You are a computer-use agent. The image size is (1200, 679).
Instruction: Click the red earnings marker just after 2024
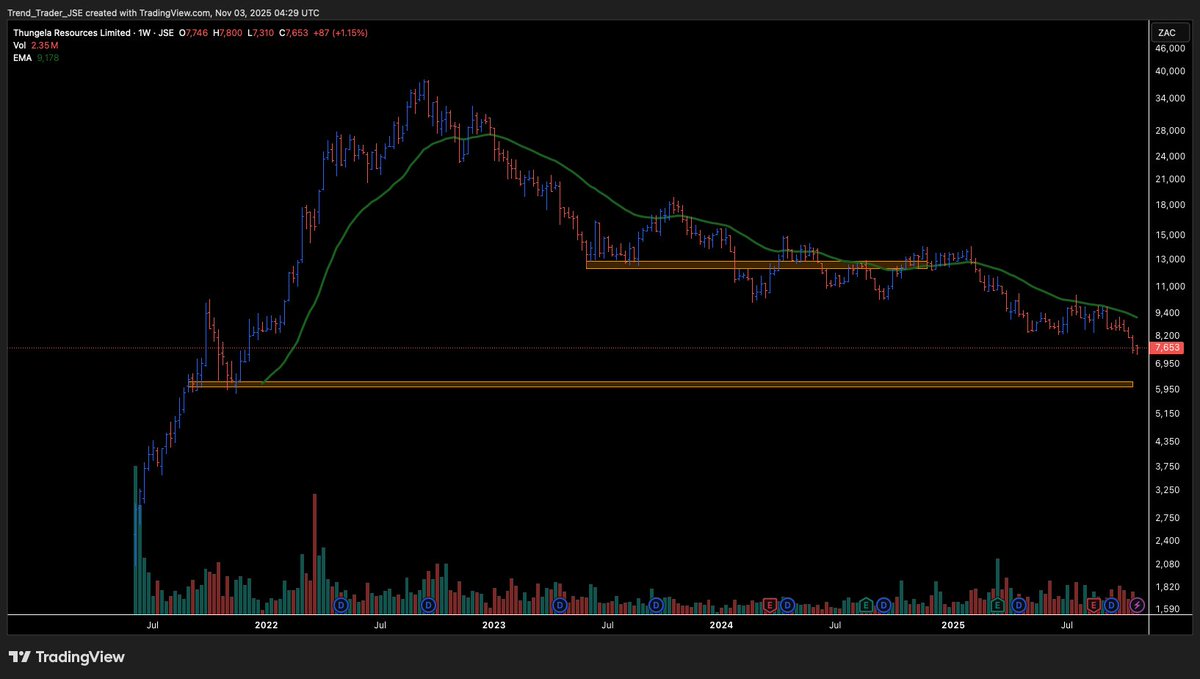pos(769,605)
